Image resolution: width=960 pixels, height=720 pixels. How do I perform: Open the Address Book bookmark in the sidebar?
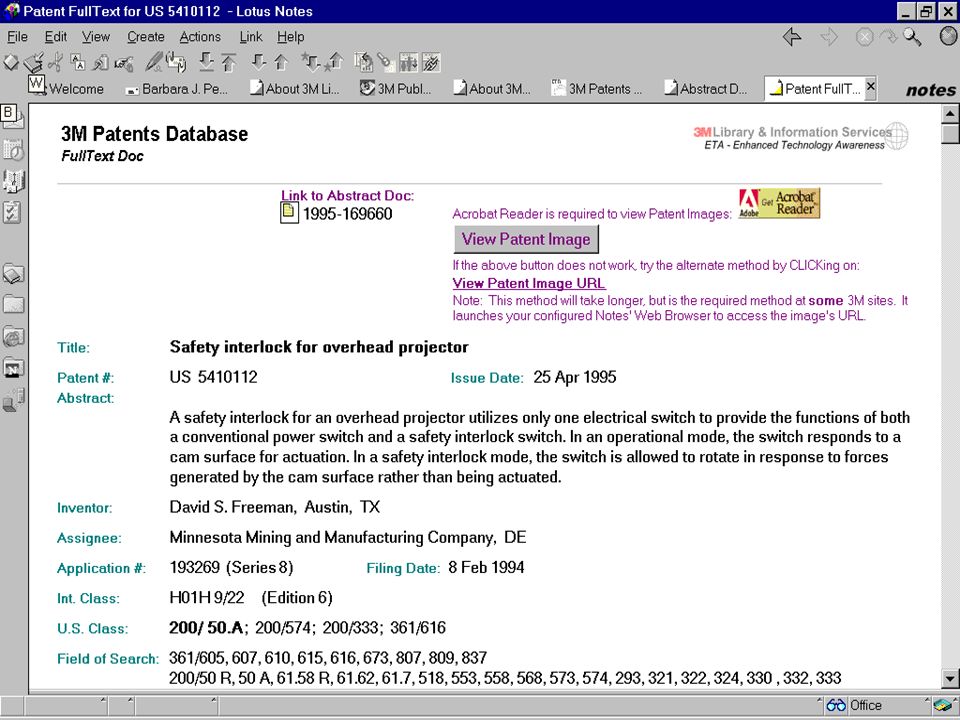(x=13, y=181)
